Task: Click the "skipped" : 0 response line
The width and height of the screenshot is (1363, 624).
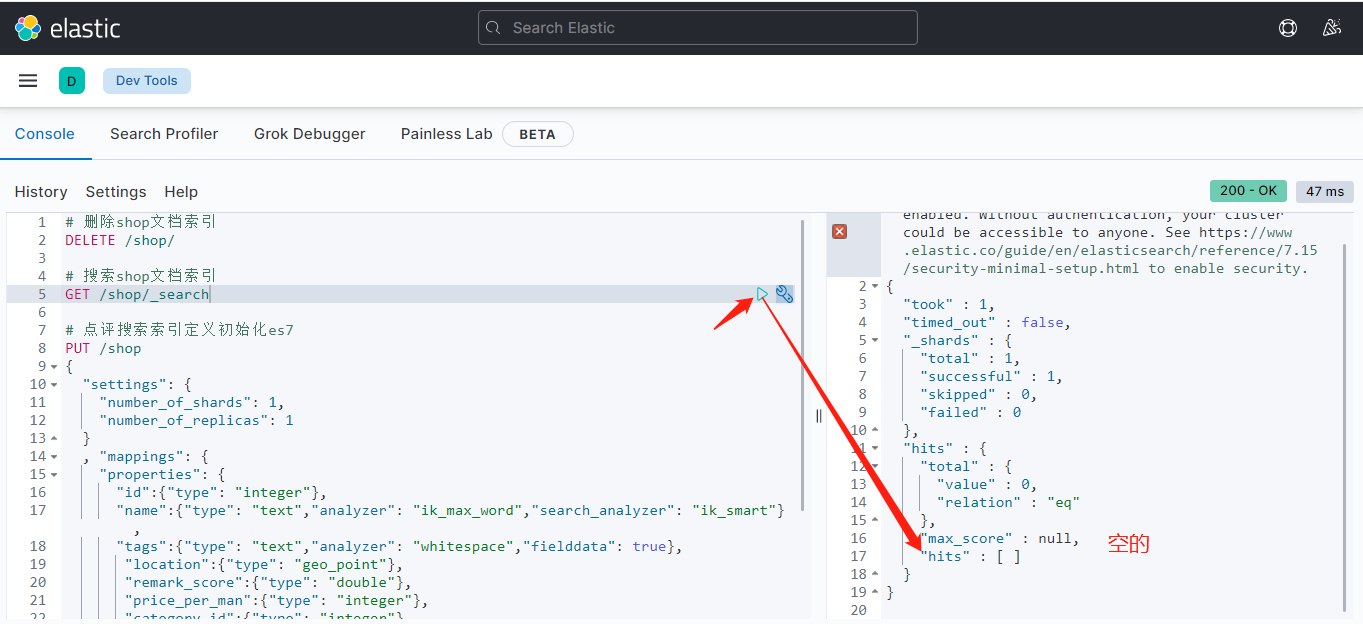Action: (979, 394)
